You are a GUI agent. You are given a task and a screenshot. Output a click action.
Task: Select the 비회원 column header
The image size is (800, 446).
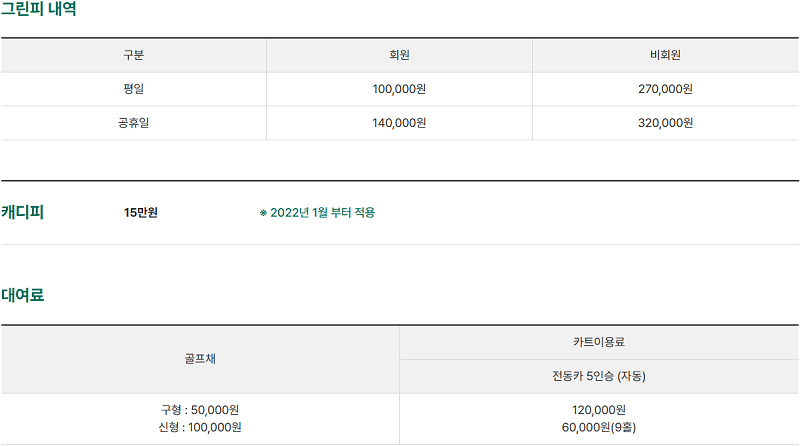(665, 55)
